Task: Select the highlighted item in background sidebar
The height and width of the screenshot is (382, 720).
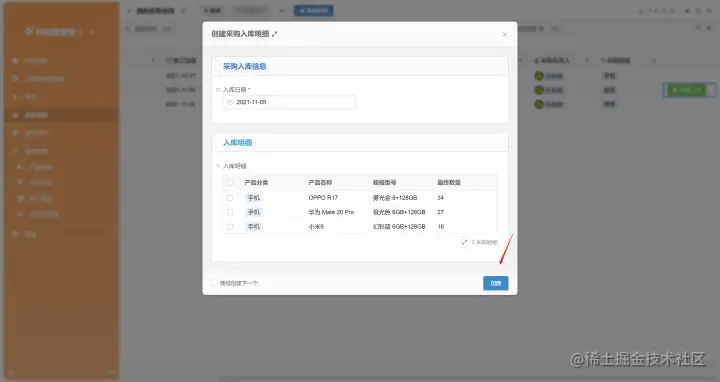Action: [x=62, y=115]
